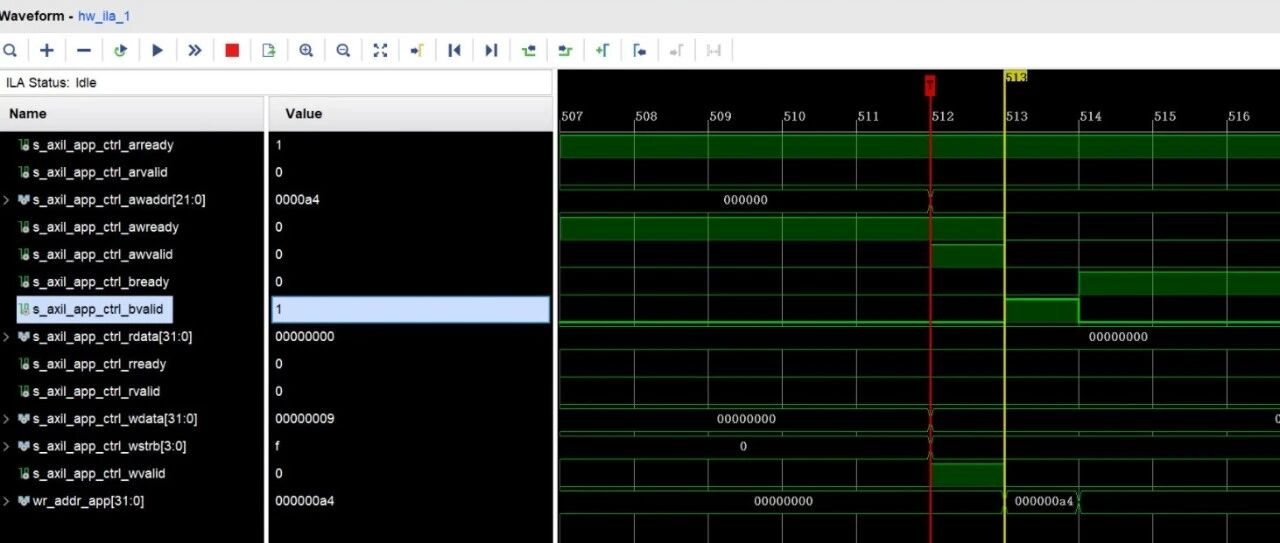The image size is (1280, 543).
Task: Click the Name column header
Action: pyautogui.click(x=132, y=114)
